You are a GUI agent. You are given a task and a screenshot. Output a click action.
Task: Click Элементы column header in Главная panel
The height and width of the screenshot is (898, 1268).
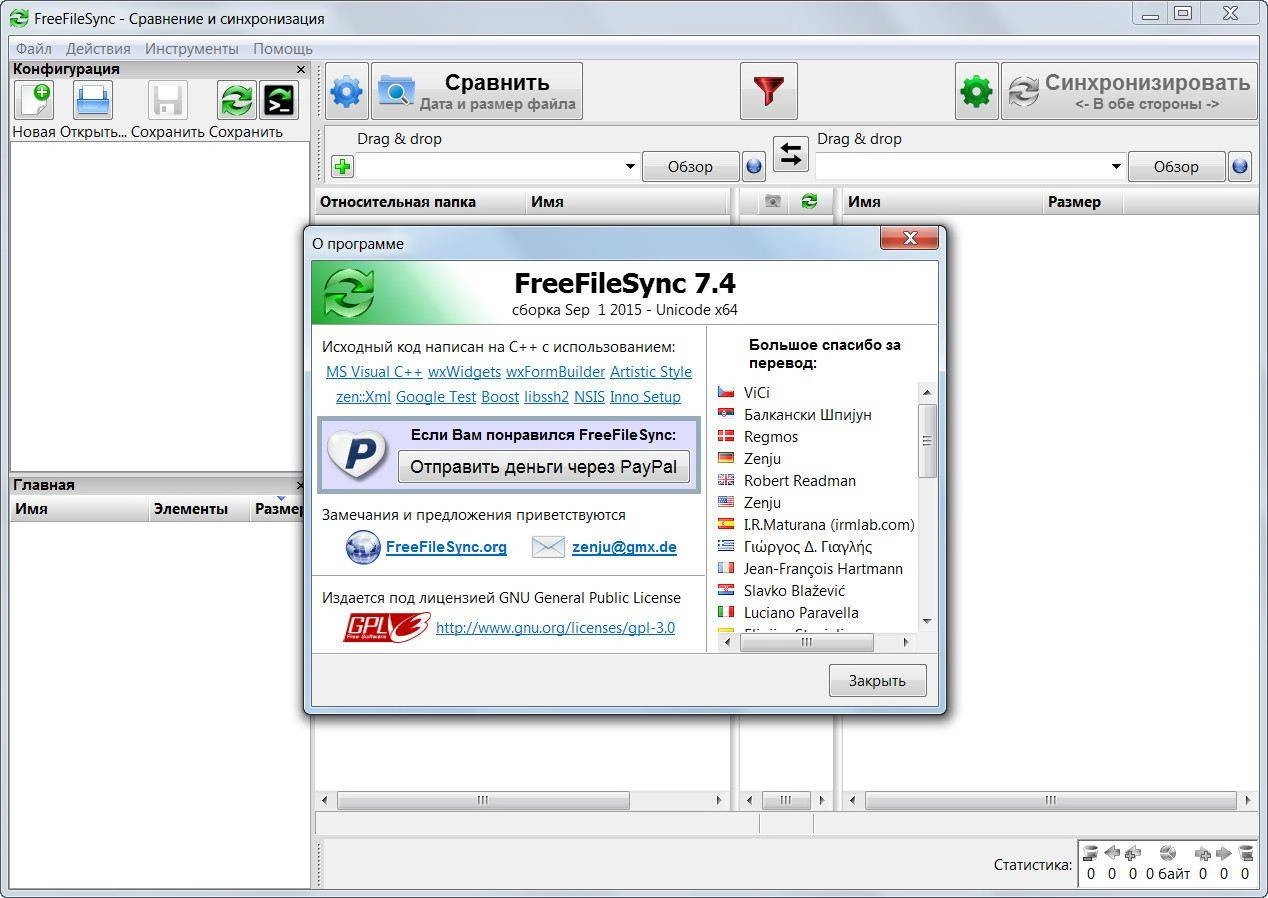(199, 509)
